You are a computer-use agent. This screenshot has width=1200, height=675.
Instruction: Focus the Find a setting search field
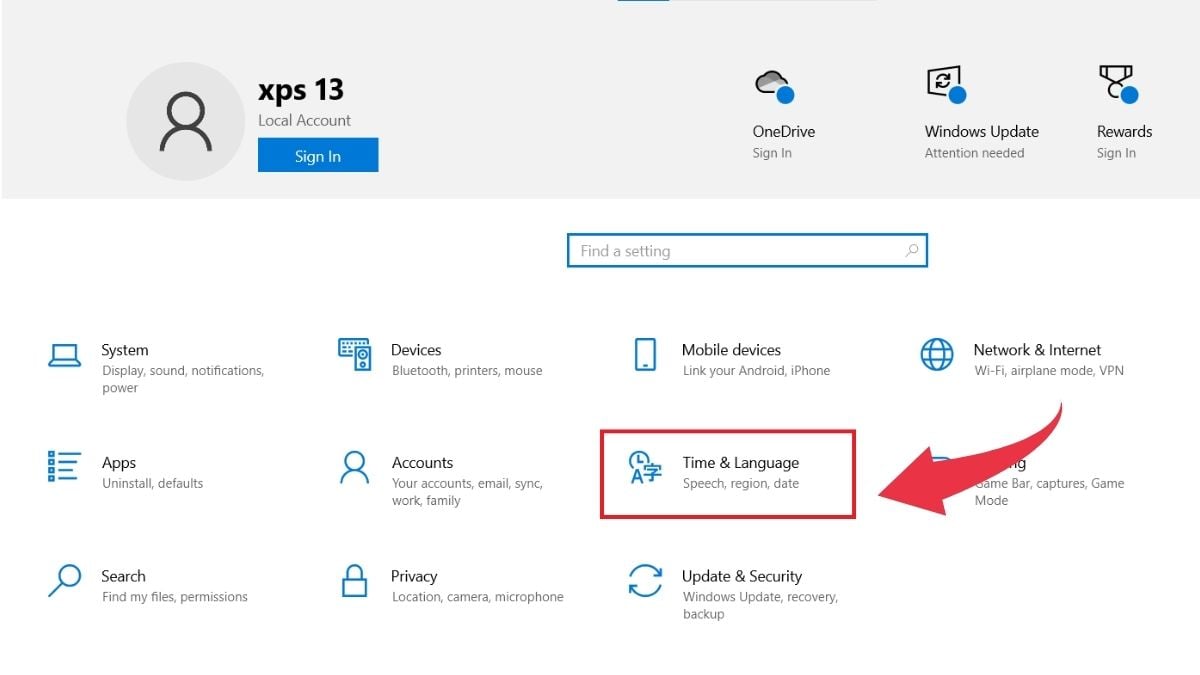click(x=747, y=251)
